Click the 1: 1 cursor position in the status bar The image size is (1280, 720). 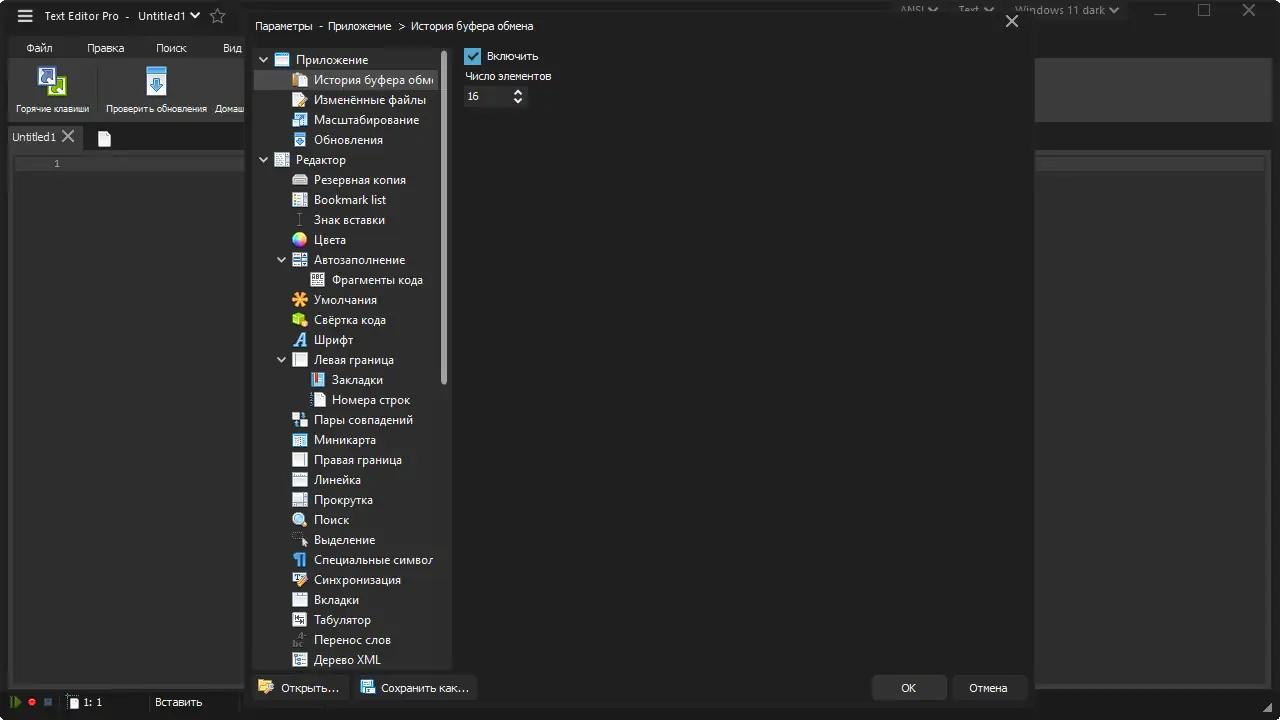(x=92, y=702)
